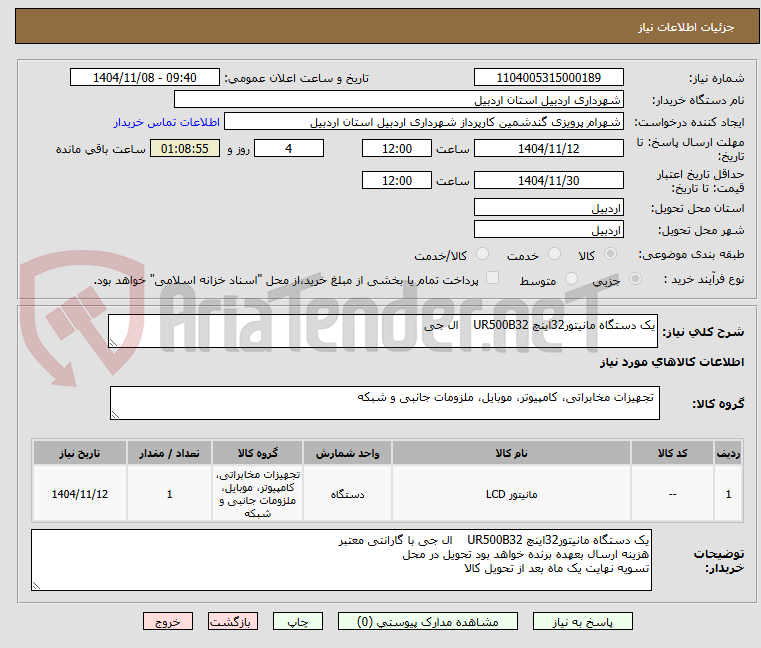Viewport: 761px width, 648px height.
Task: Click the remaining days field showing 4
Action: 289,149
